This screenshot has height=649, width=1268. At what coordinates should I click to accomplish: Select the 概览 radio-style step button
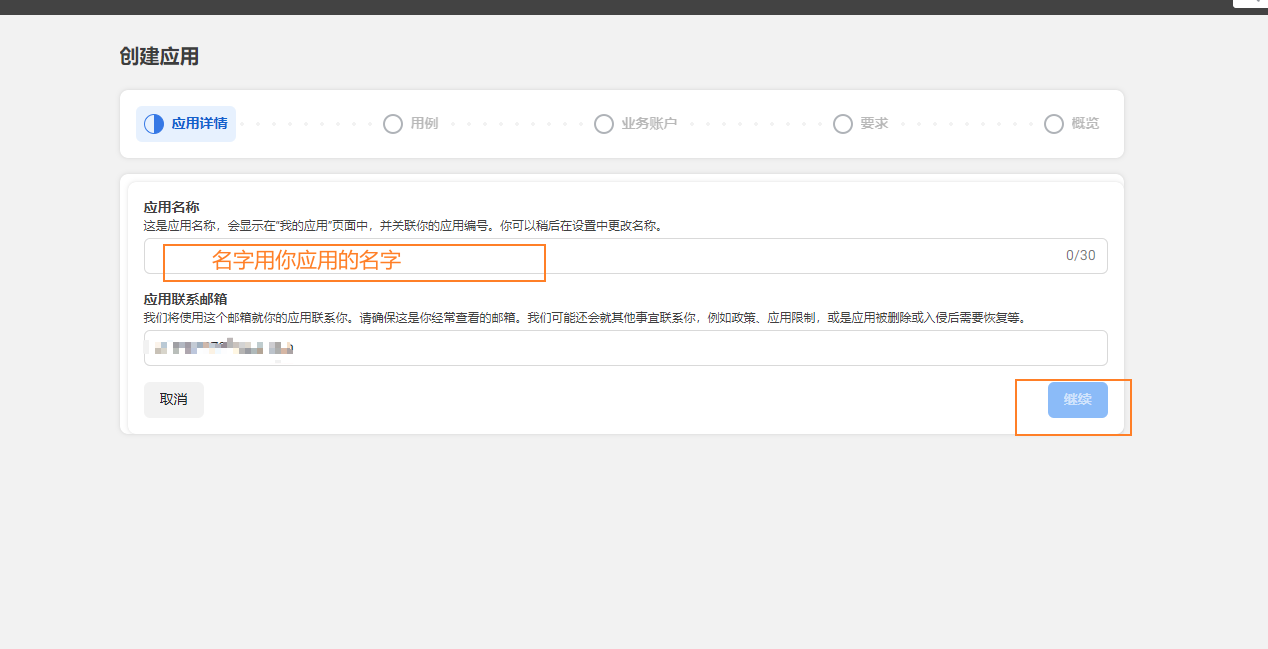(x=1054, y=124)
